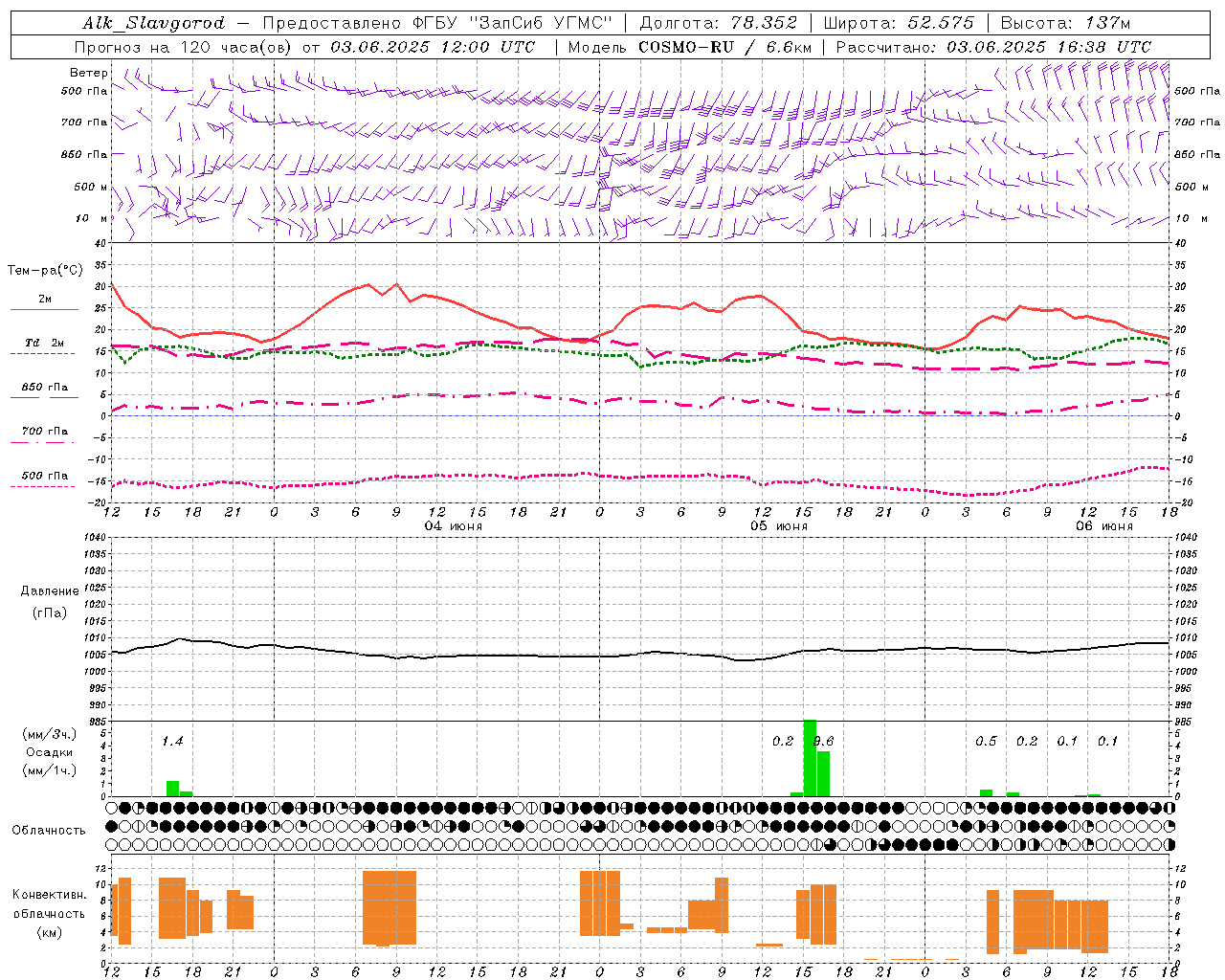Click the Ветер wind panel label
Image resolution: width=1225 pixels, height=980 pixels.
pyautogui.click(x=88, y=73)
